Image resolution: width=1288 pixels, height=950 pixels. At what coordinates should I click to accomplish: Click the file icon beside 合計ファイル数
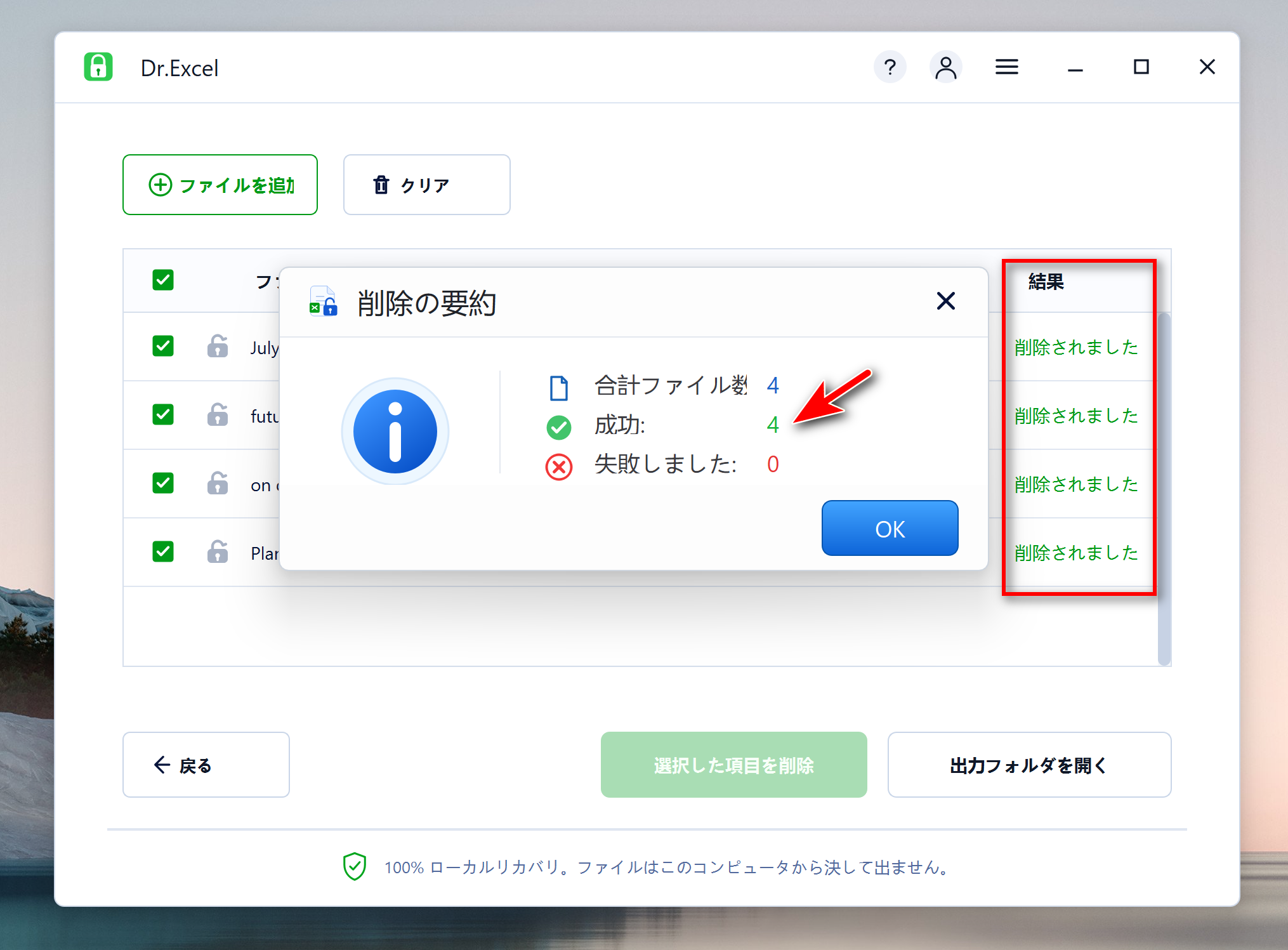558,388
